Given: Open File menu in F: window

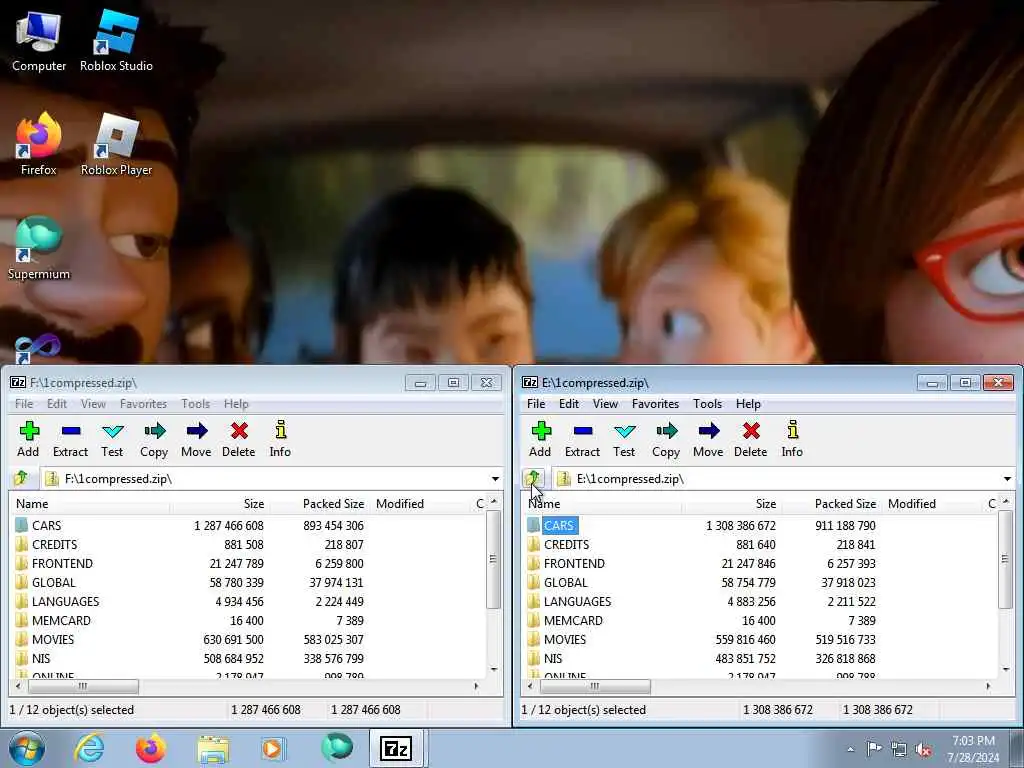Looking at the screenshot, I should tap(24, 404).
